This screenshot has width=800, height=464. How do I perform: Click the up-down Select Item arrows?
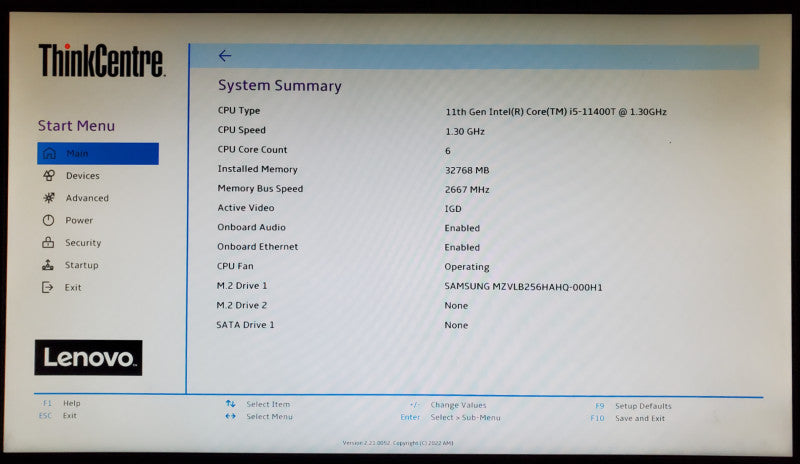[x=231, y=404]
